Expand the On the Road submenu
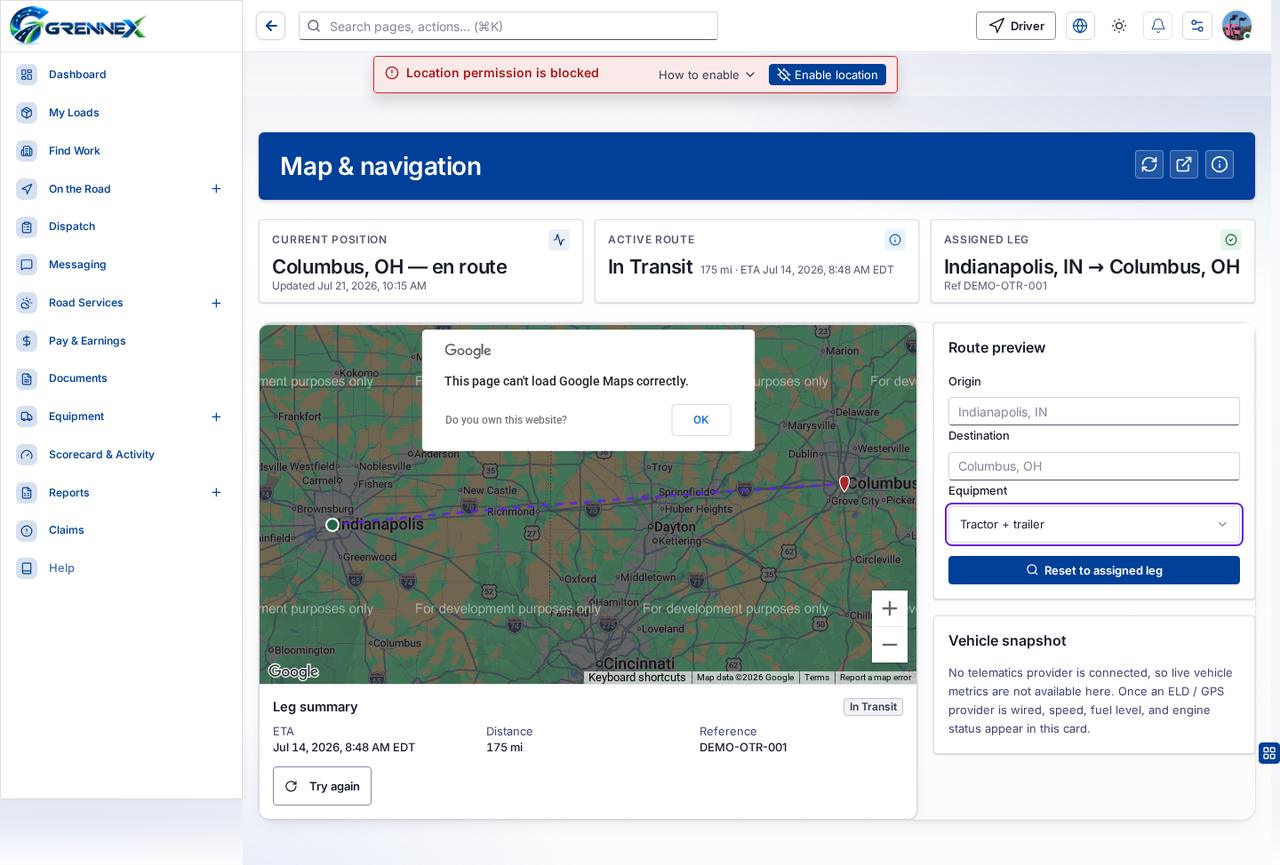1280x865 pixels. click(216, 189)
